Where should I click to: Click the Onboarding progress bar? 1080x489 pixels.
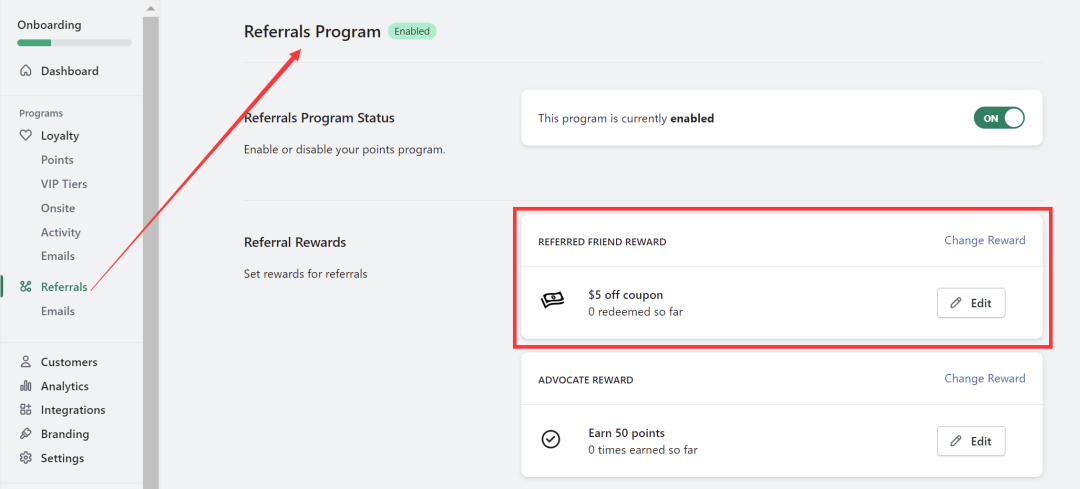point(74,43)
